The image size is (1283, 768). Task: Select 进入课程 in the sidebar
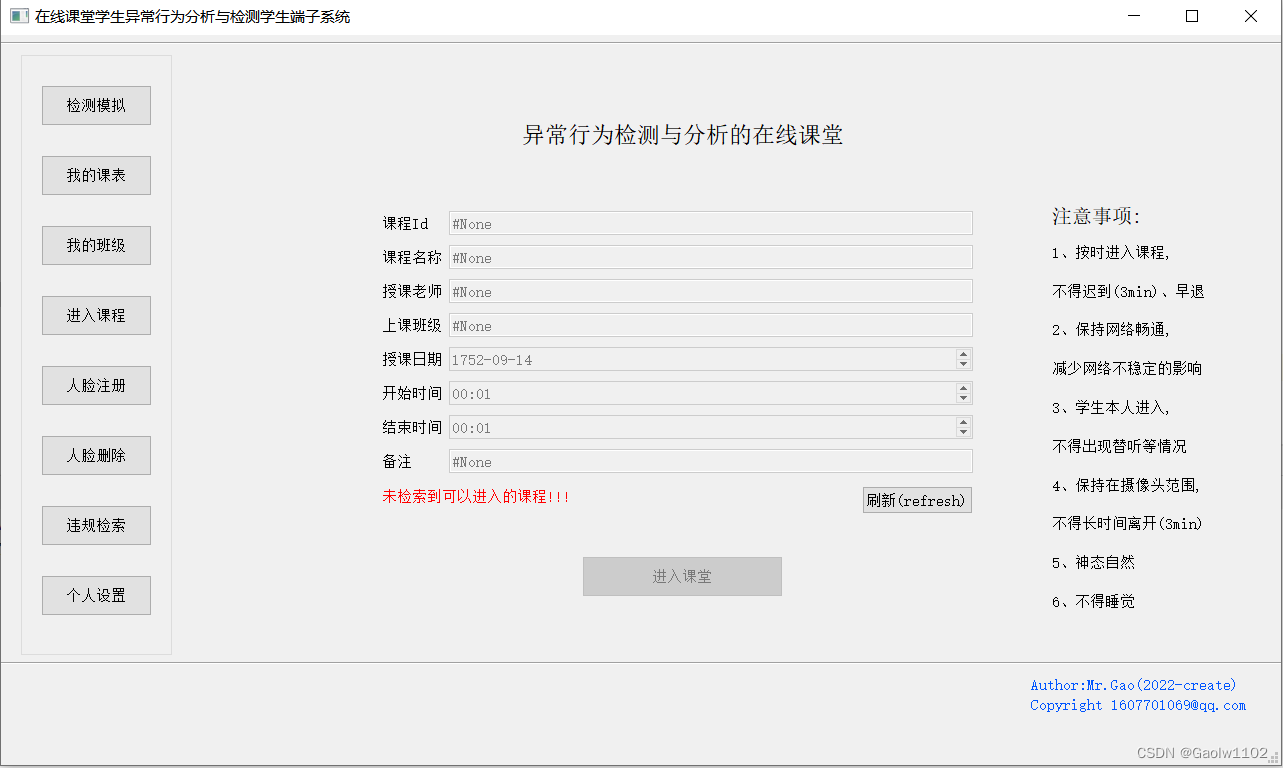coord(96,315)
